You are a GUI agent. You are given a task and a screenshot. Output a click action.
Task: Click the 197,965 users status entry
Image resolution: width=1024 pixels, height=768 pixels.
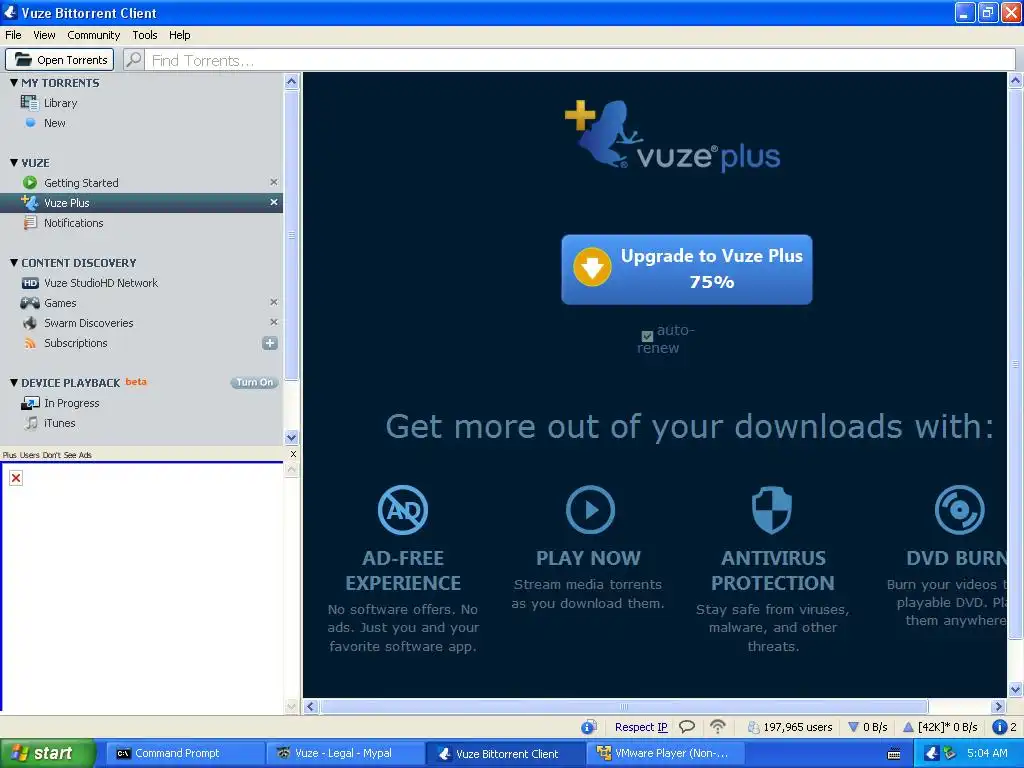tap(790, 727)
